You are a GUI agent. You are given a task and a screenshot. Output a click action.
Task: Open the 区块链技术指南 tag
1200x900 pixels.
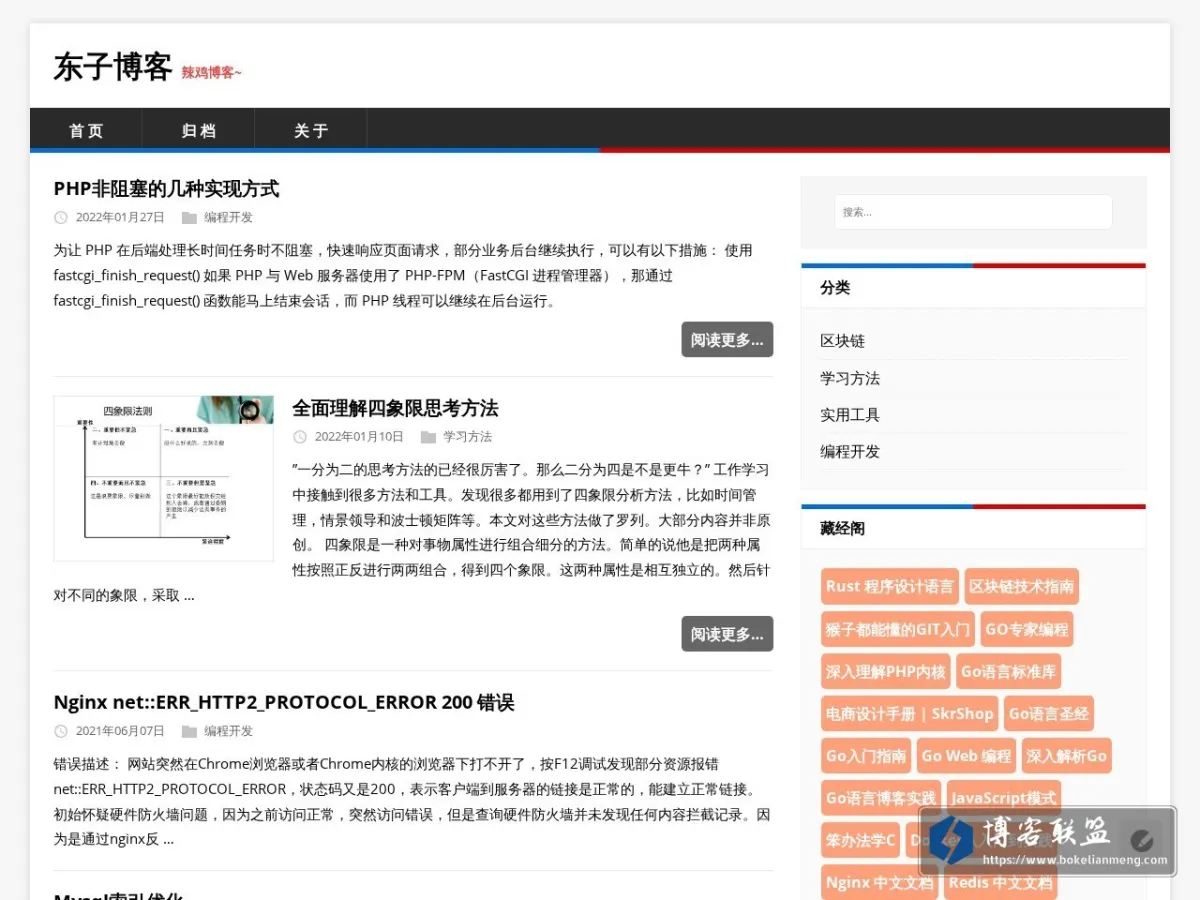1021,587
